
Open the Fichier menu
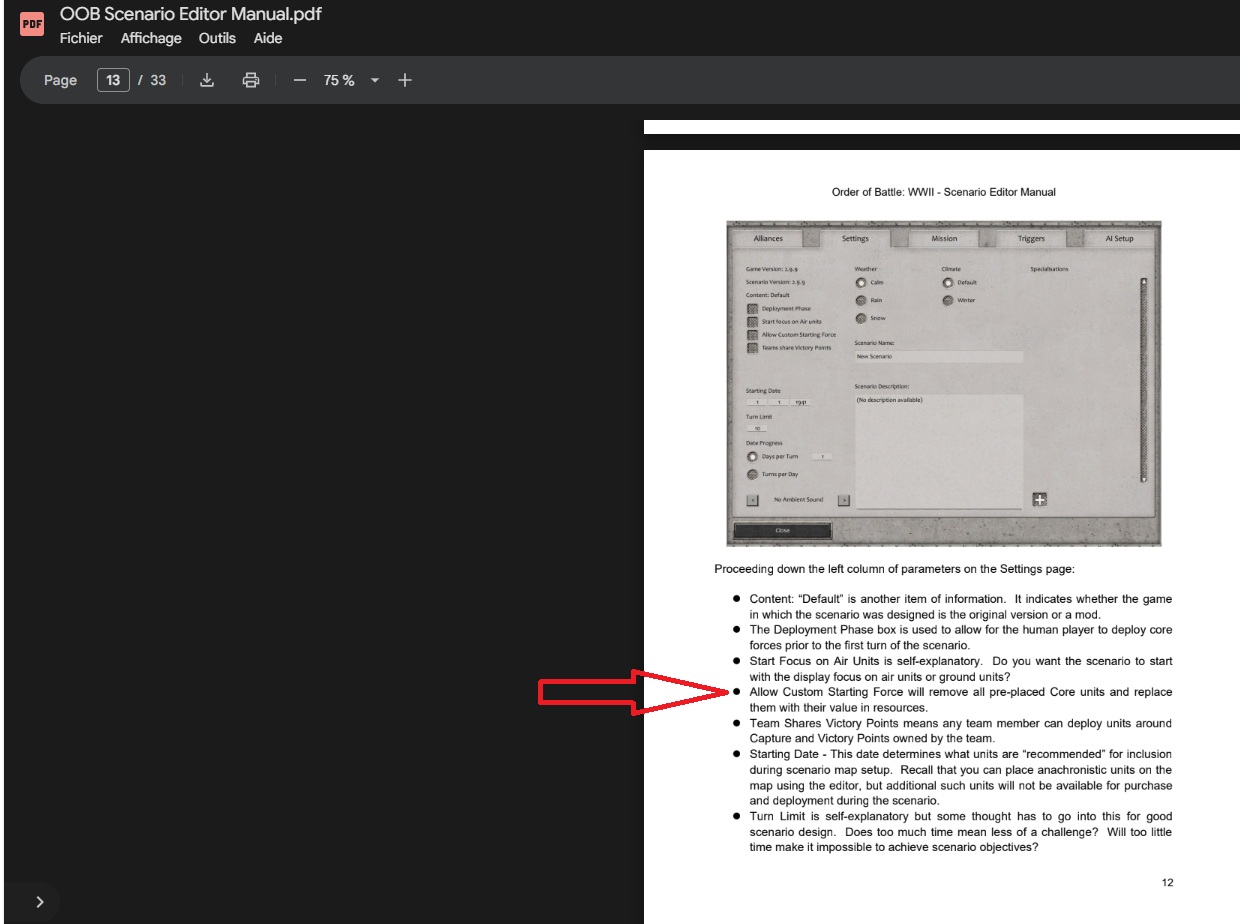click(81, 38)
